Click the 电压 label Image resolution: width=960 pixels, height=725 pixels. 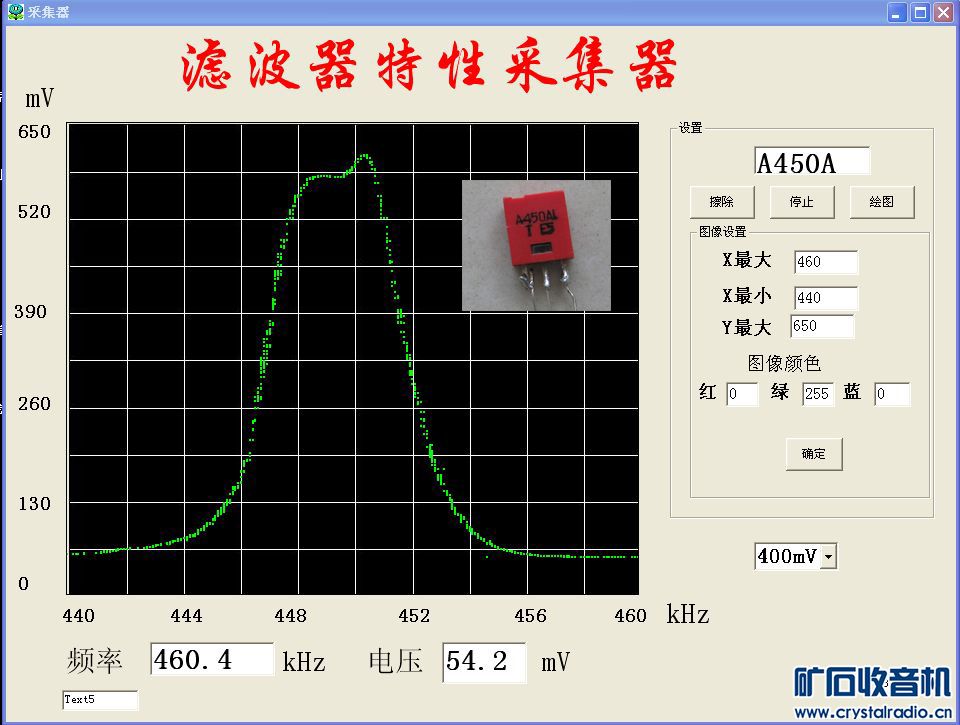coord(396,662)
